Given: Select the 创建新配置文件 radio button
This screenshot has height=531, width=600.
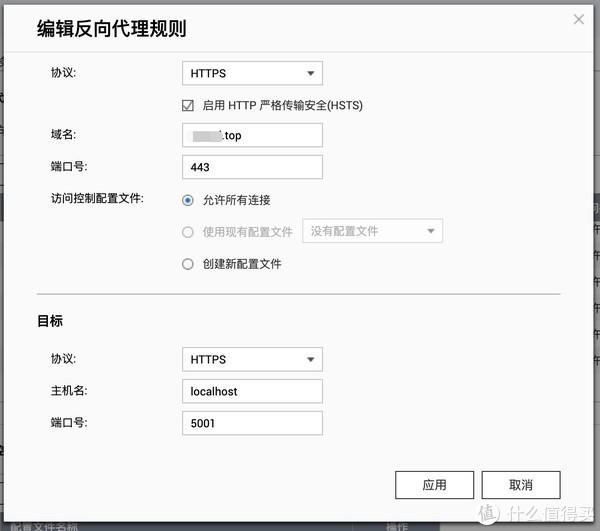Looking at the screenshot, I should [x=188, y=264].
